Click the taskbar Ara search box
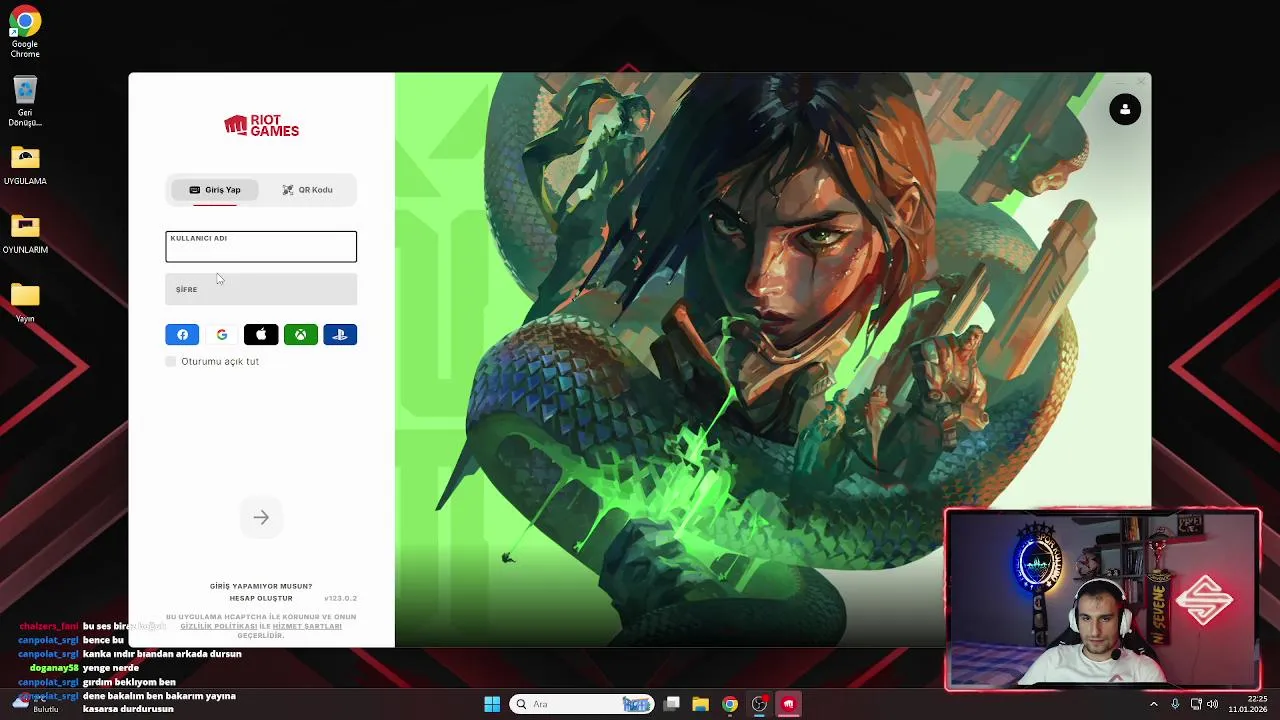This screenshot has height=720, width=1280. [x=583, y=704]
